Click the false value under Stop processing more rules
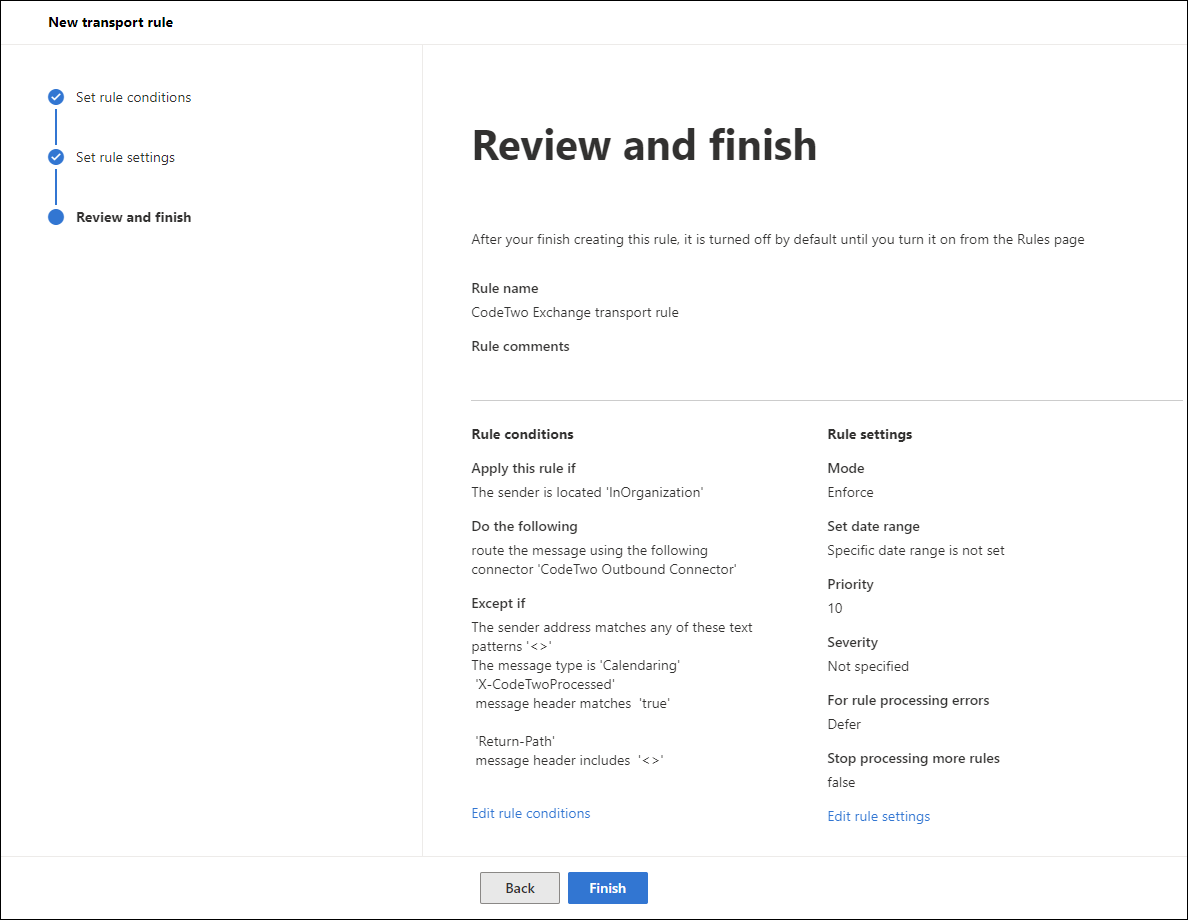This screenshot has width=1188, height=920. [841, 782]
